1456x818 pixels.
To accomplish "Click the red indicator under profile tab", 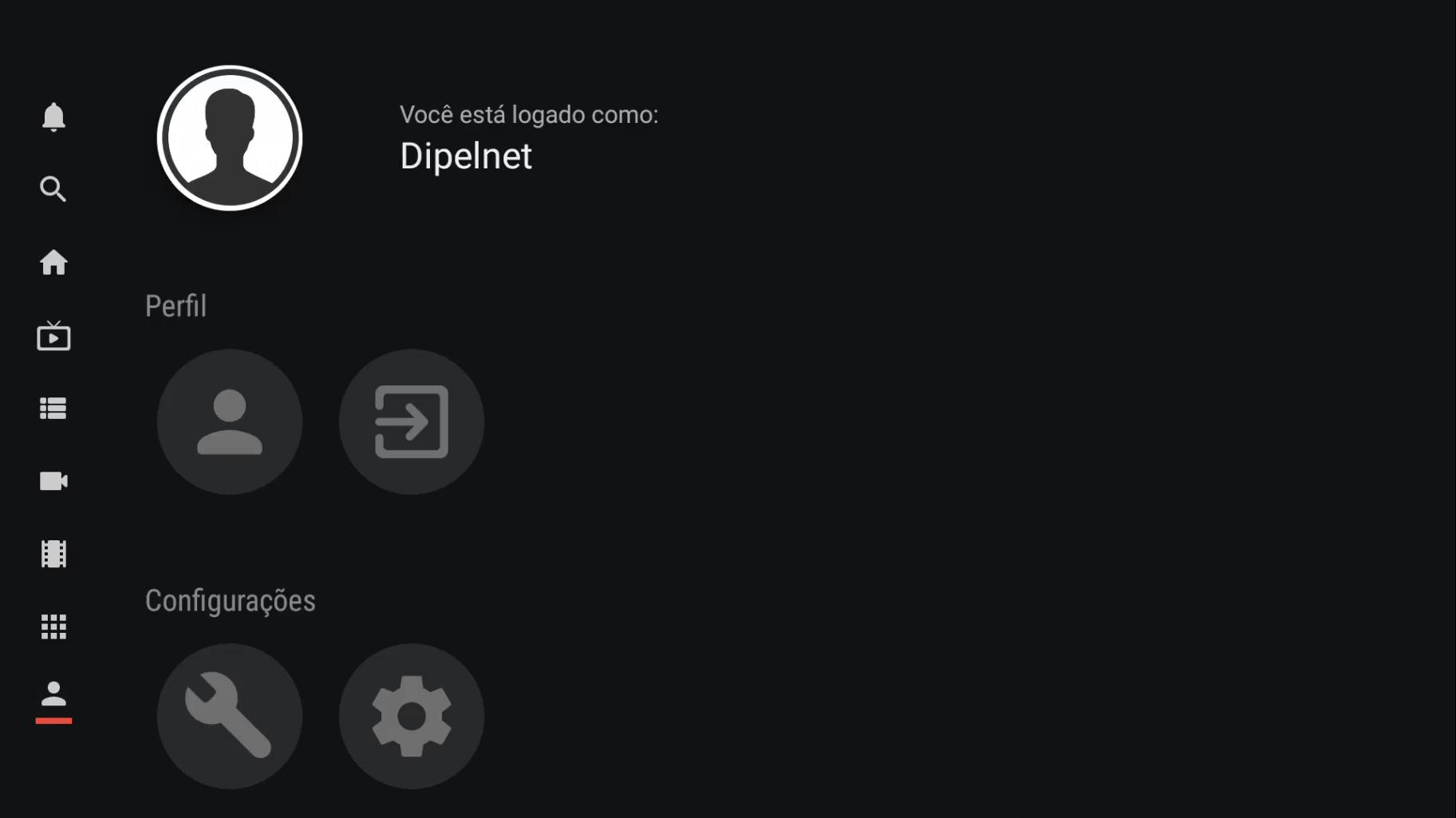I will (x=53, y=721).
